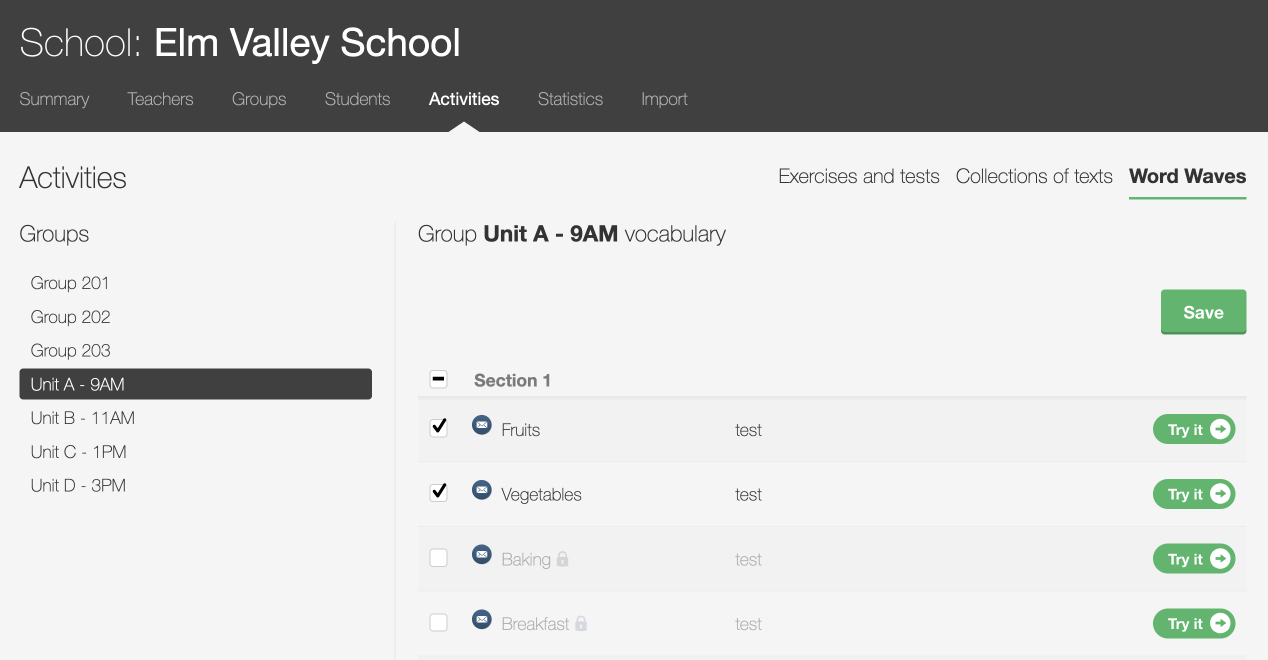Screen dimensions: 1268x660
Task: Switch to the Students tab
Action: point(357,99)
